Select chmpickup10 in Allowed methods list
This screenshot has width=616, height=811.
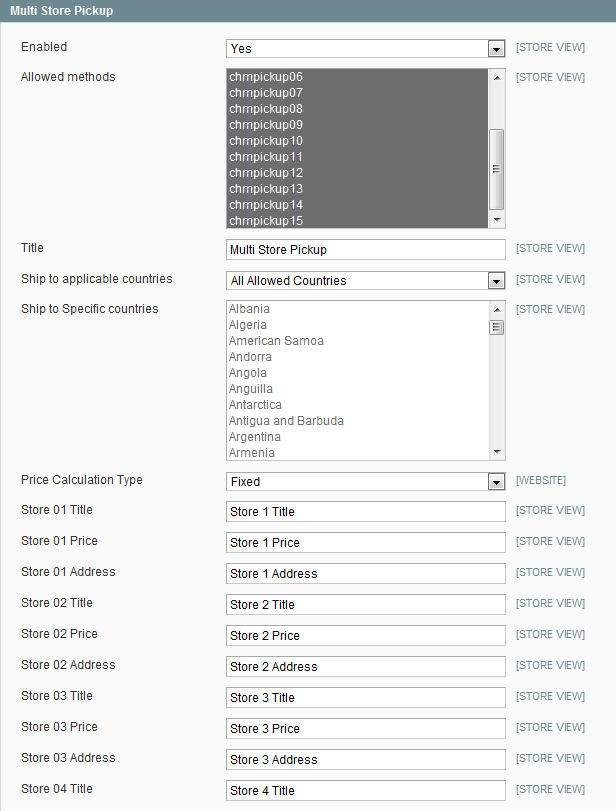(x=358, y=141)
